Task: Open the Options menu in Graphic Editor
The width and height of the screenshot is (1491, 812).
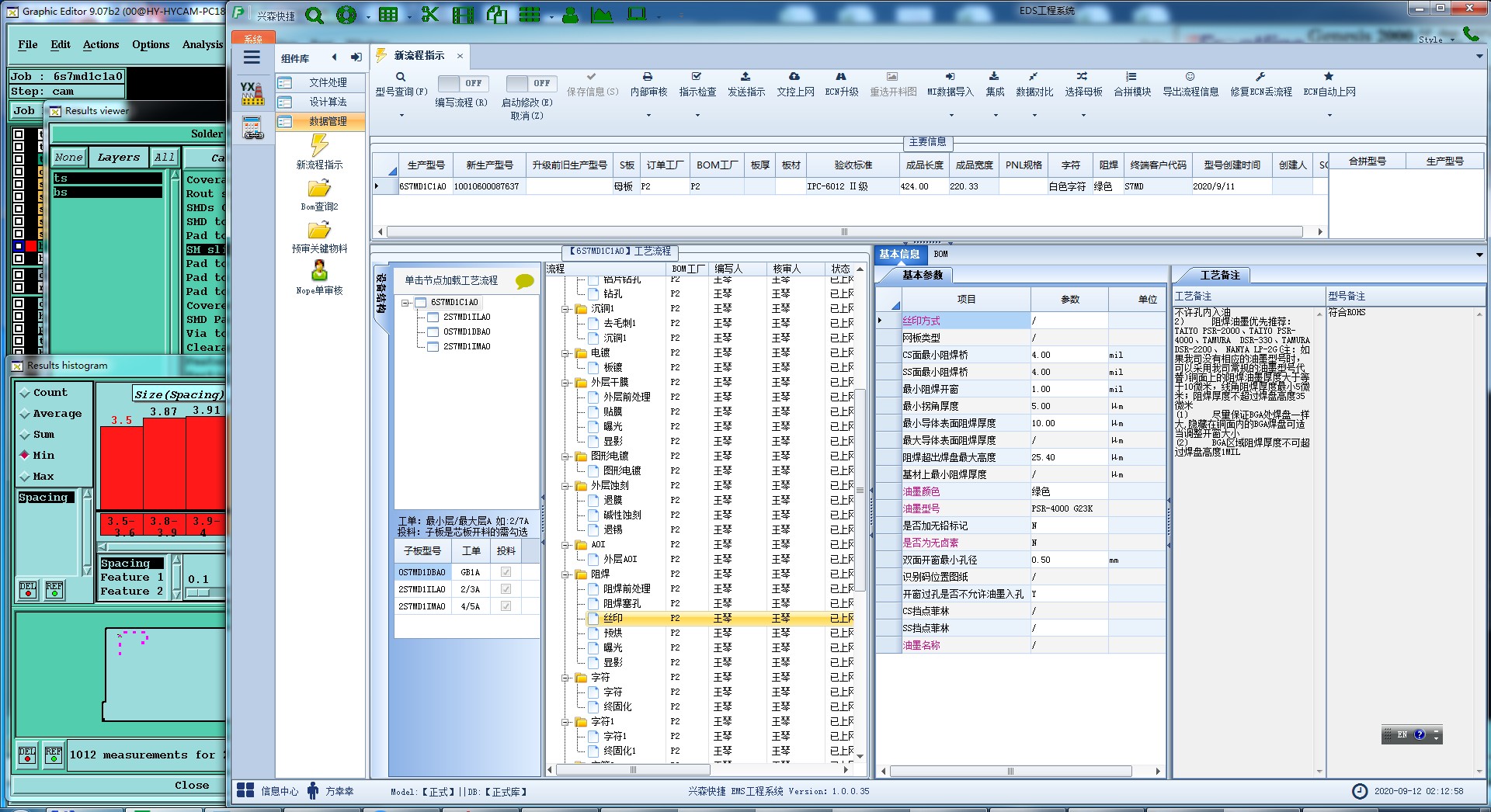Action: pos(151,44)
